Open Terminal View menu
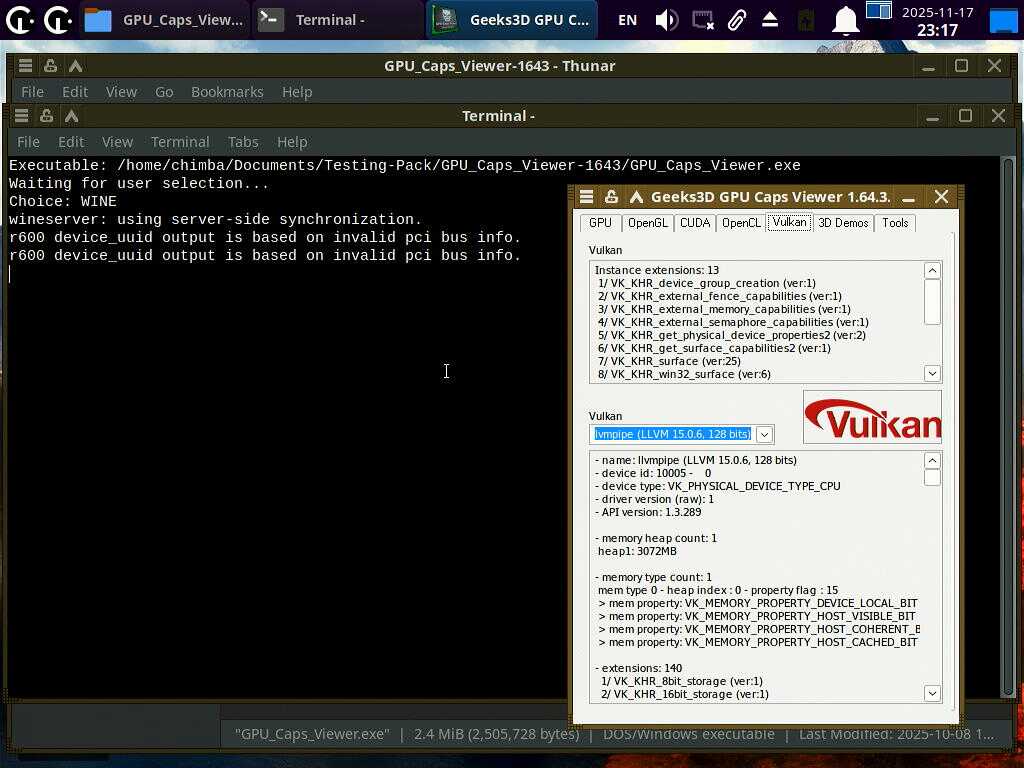 coord(117,142)
